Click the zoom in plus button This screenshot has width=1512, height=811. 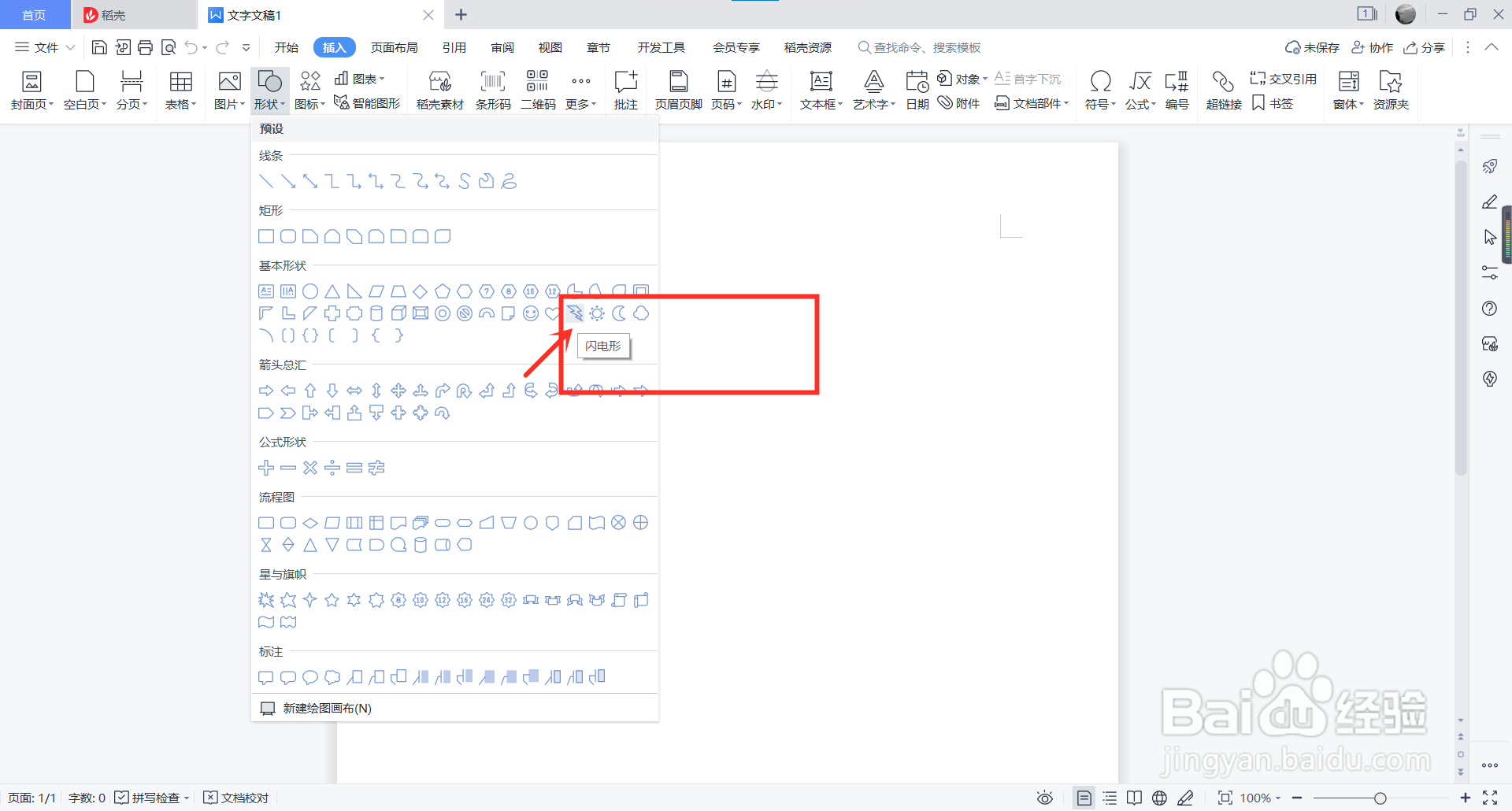(x=1465, y=798)
